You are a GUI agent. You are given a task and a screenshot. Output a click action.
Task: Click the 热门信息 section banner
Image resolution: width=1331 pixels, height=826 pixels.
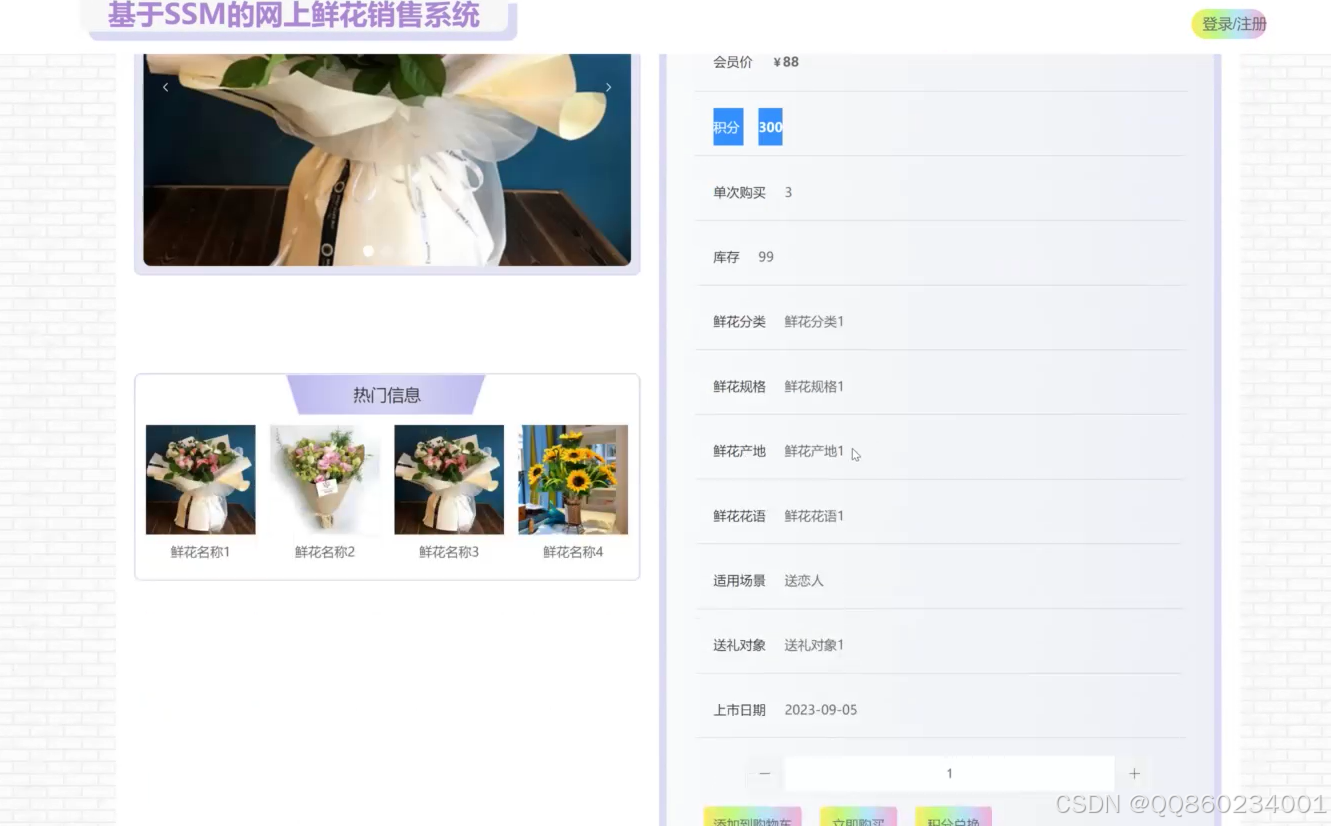[x=386, y=395]
